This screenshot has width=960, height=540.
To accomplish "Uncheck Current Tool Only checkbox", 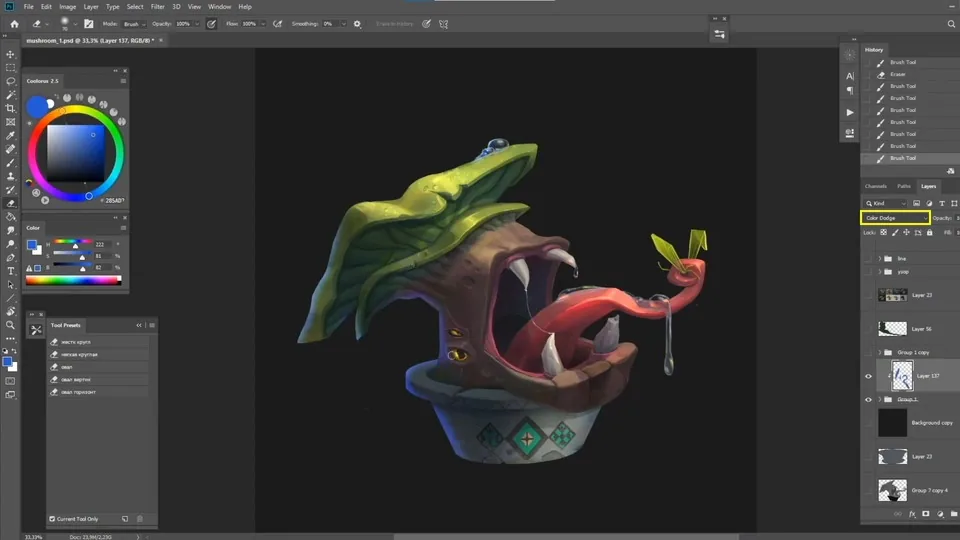I will [x=52, y=519].
